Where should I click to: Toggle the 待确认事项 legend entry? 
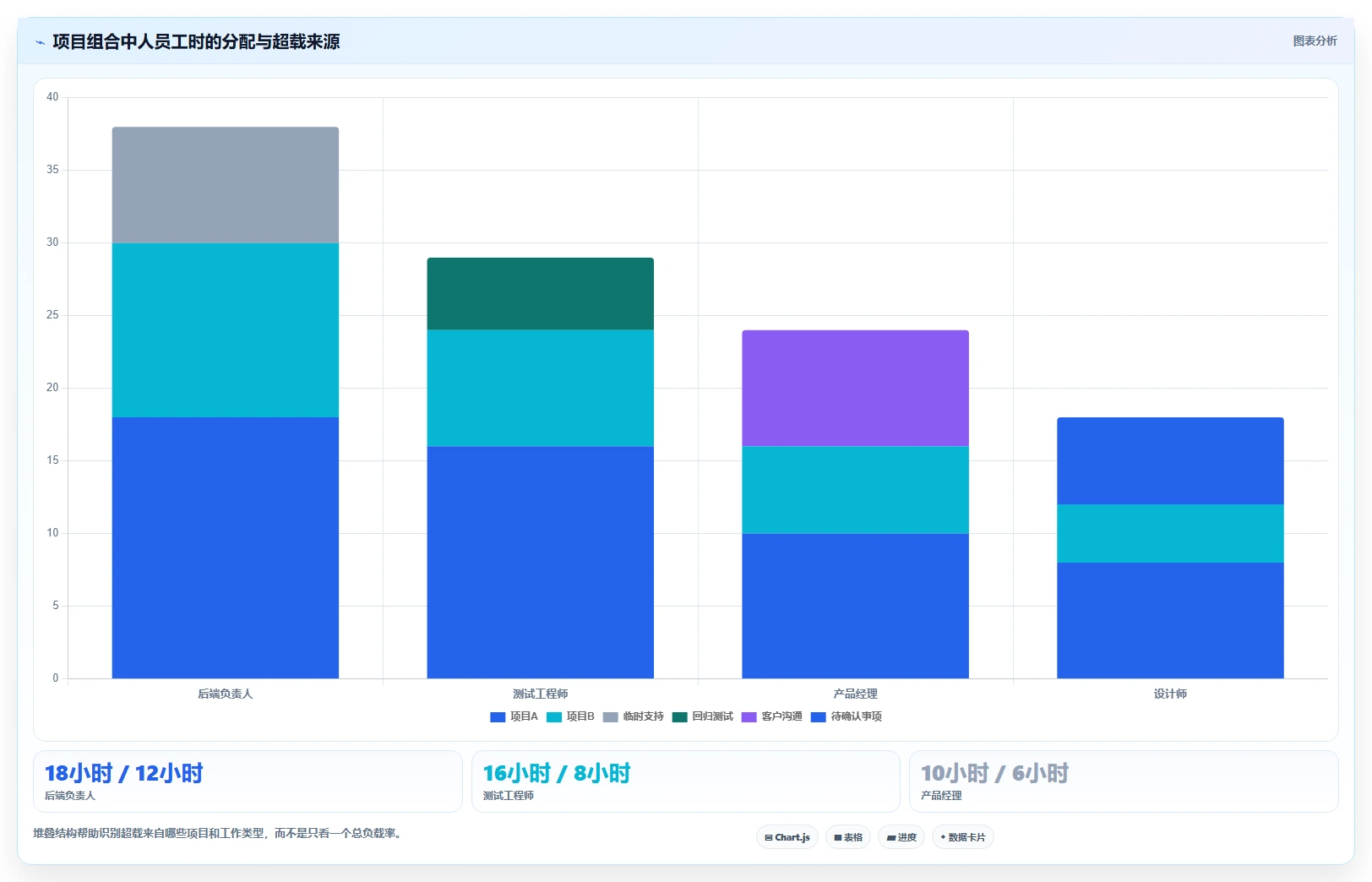pyautogui.click(x=847, y=716)
